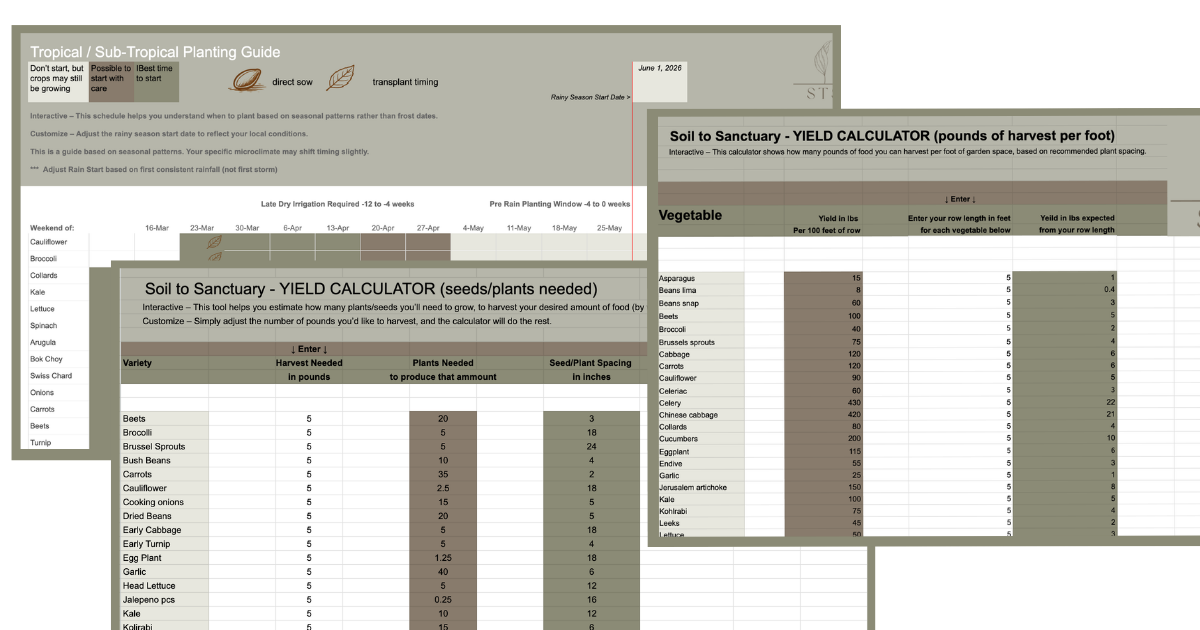
Task: Select the "Don't start, but crops may still be growing" legend cell
Action: click(59, 82)
